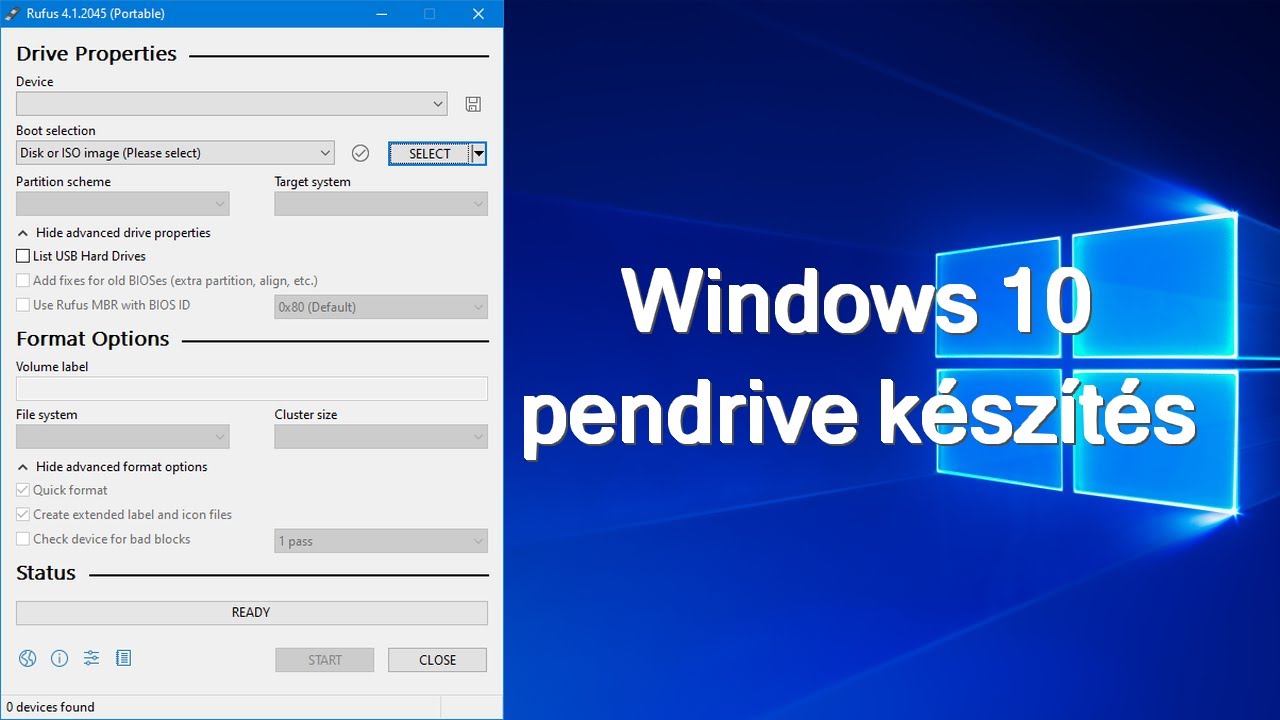Toggle Use Rufus MBR with BIOS ID
Screen dimensions: 1280x720
tap(23, 305)
